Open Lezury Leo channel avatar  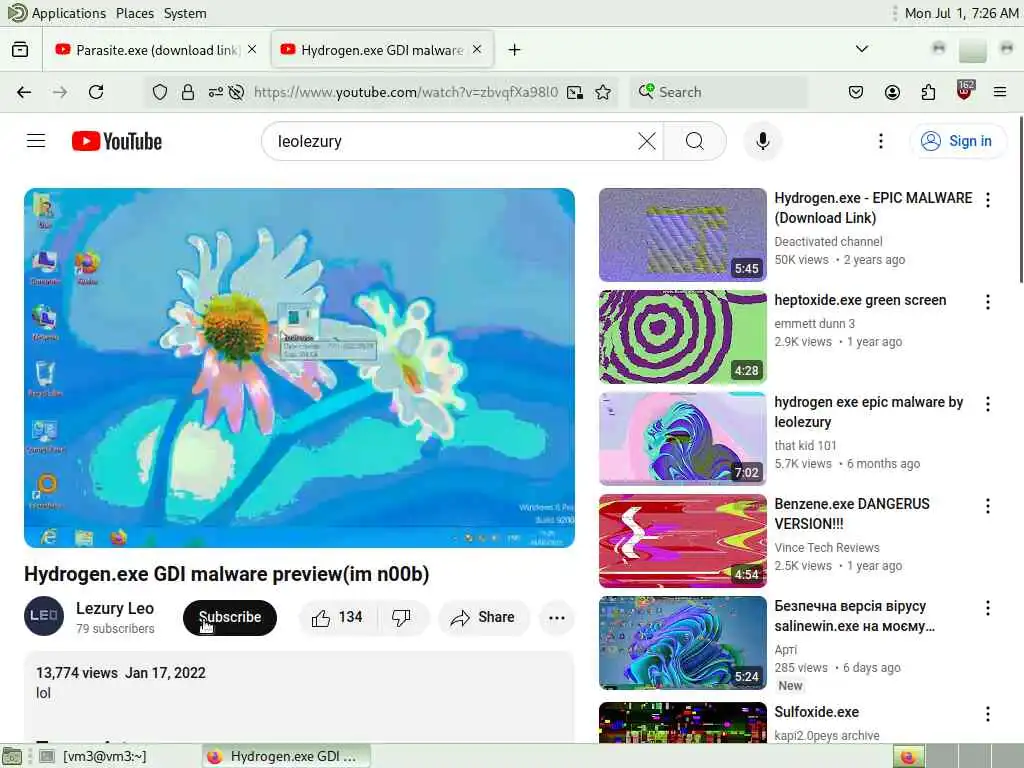click(x=44, y=616)
